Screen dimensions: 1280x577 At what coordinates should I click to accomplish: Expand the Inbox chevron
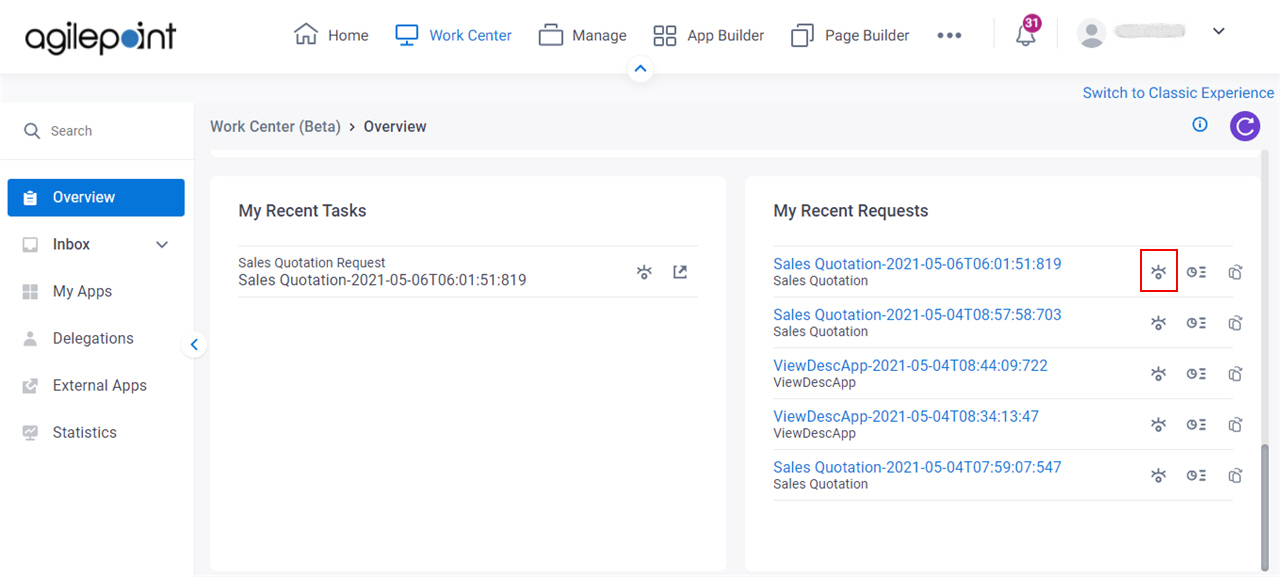[x=162, y=245]
